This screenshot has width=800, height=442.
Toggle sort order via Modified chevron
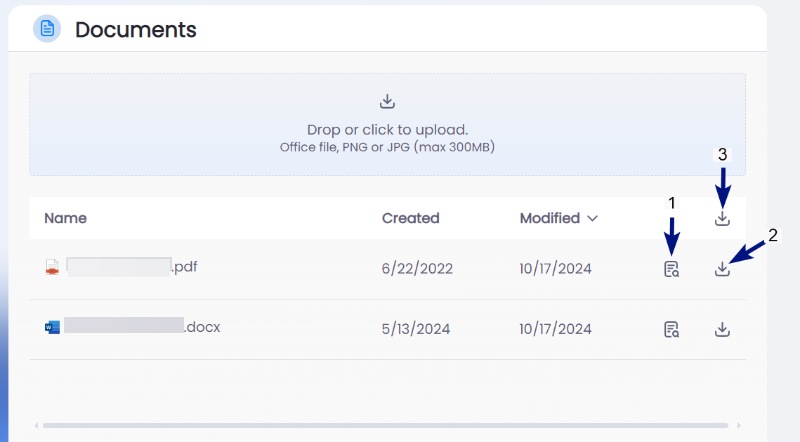[592, 218]
